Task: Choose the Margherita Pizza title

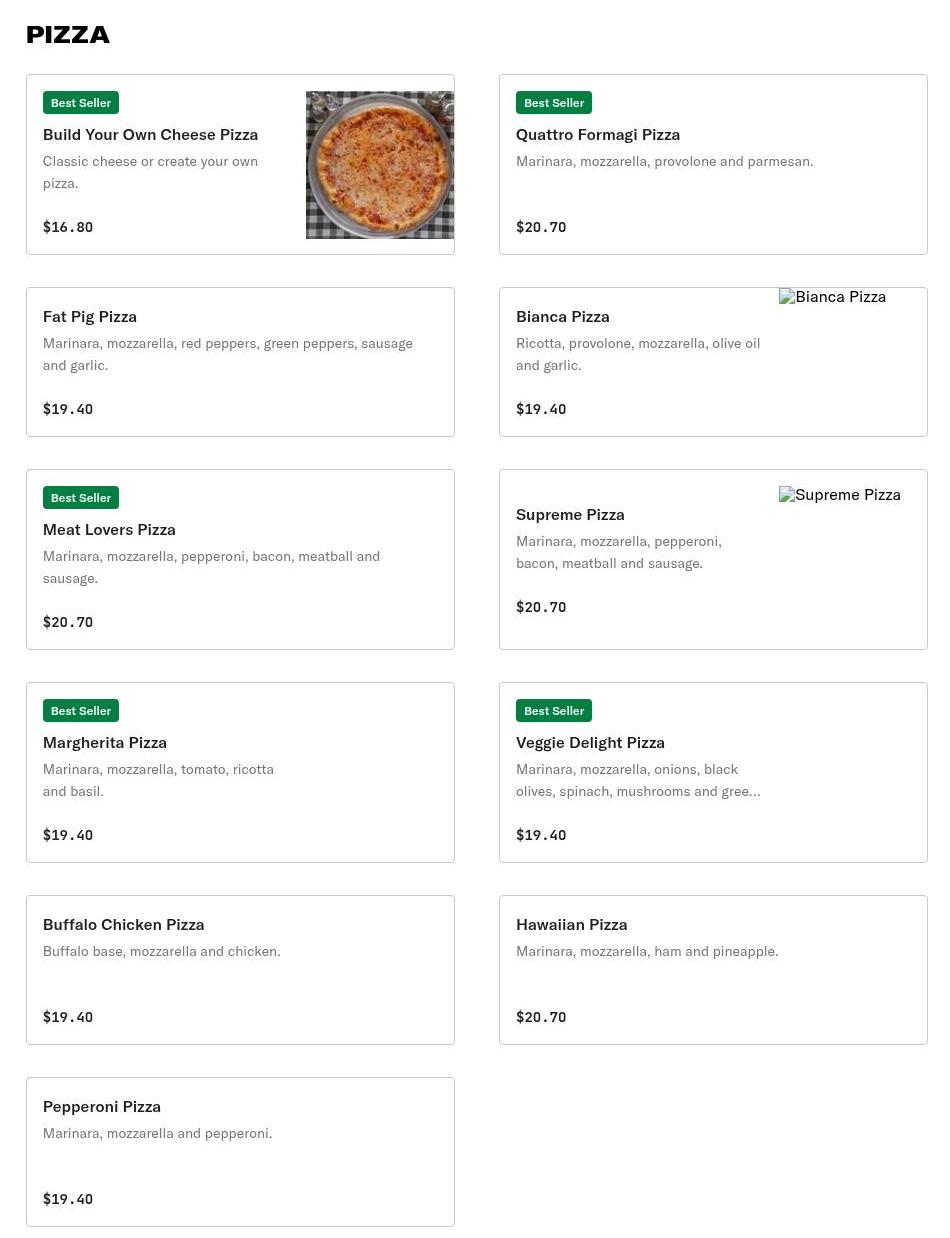Action: pos(105,742)
